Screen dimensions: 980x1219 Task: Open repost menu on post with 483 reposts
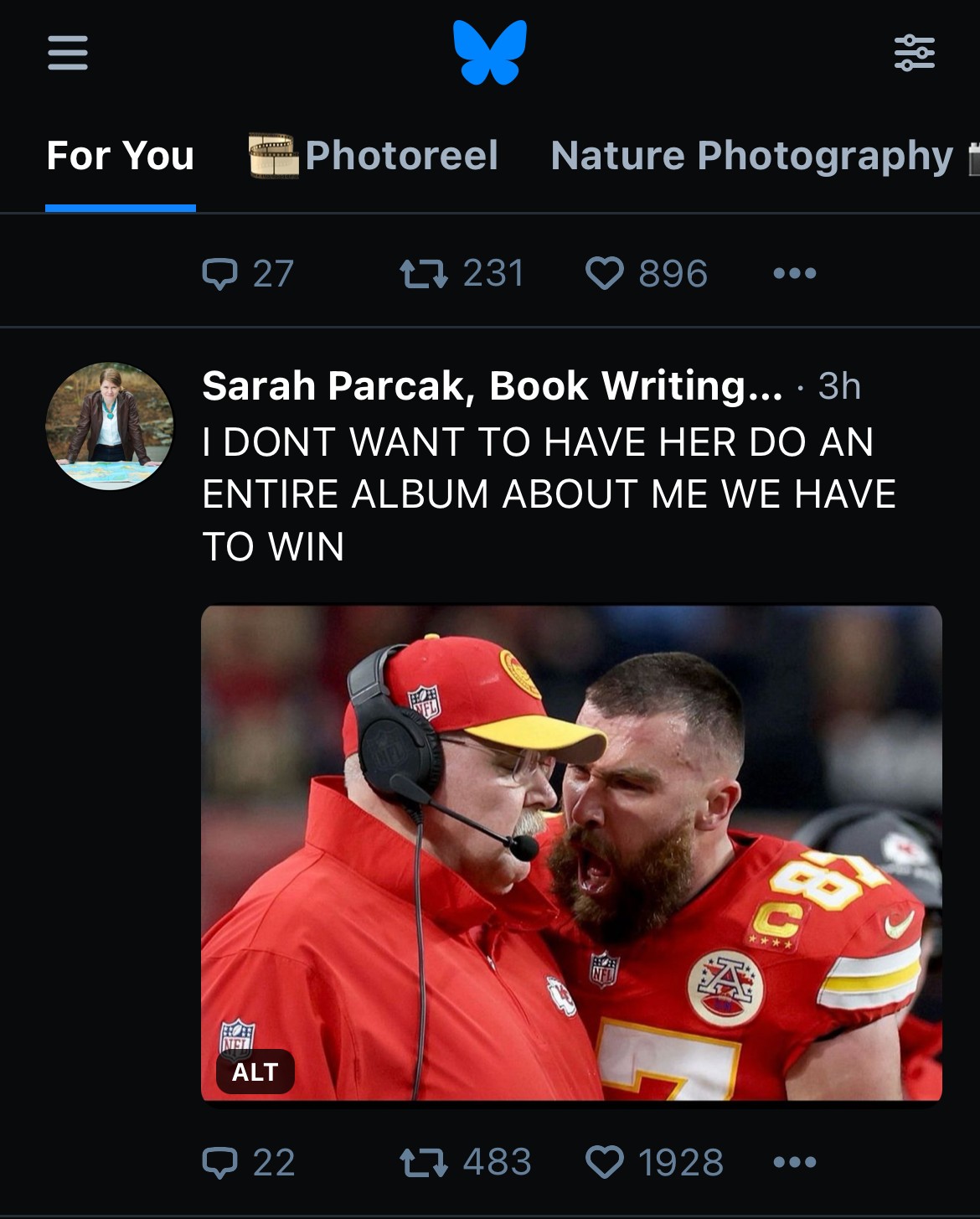(423, 1162)
